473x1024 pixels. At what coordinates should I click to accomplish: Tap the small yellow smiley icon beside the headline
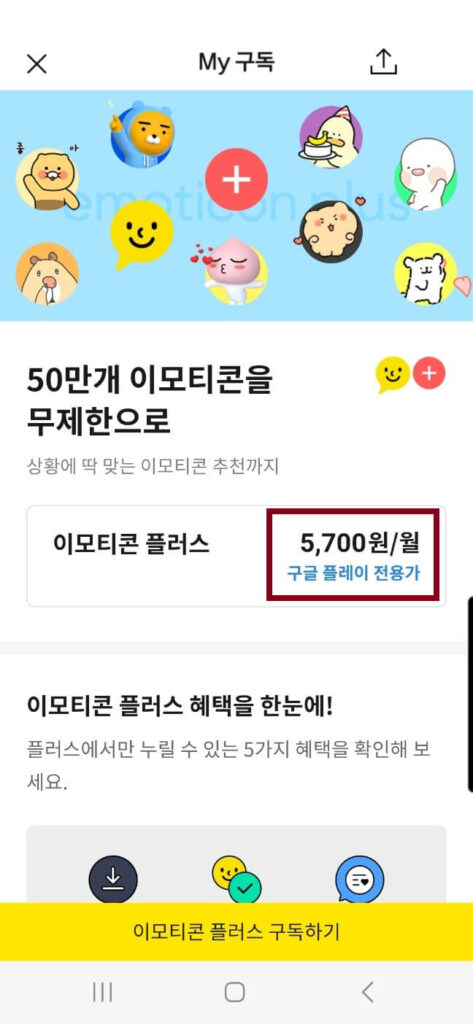tap(393, 376)
